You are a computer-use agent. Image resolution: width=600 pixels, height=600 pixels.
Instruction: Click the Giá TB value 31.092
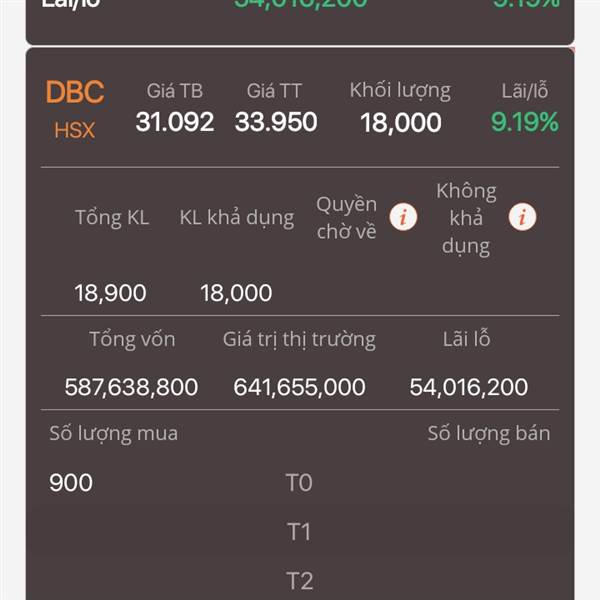click(174, 122)
